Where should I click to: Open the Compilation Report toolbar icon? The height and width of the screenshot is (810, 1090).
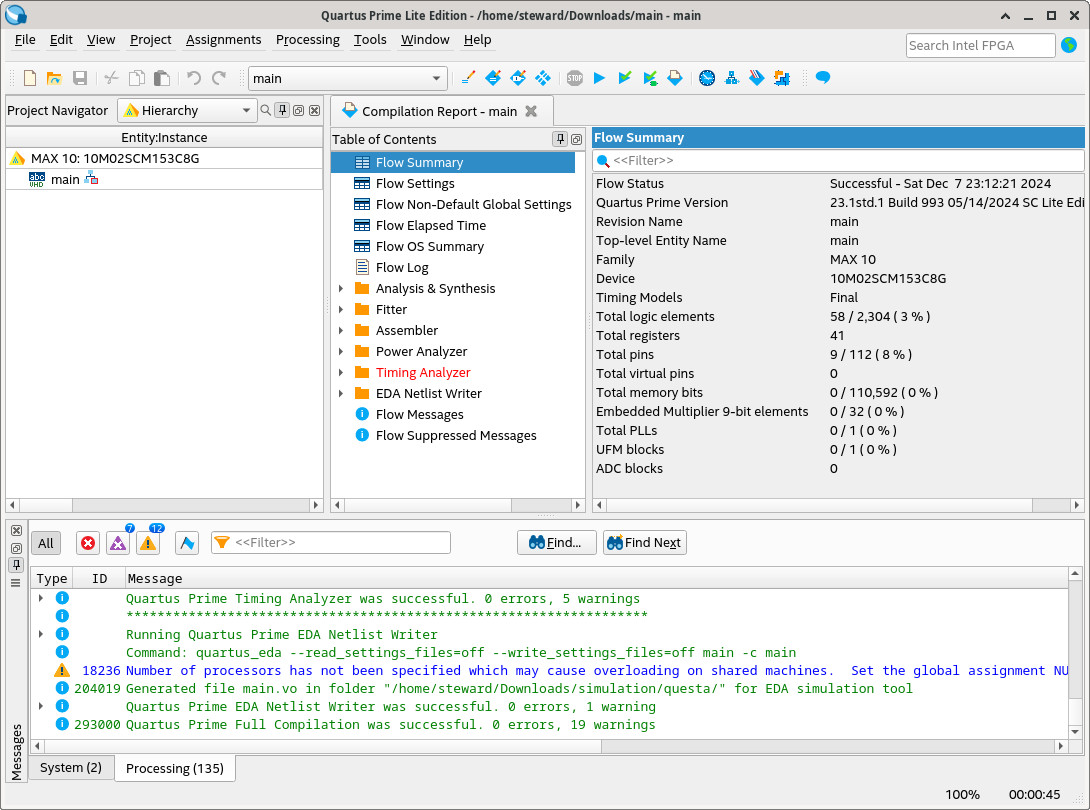coord(675,78)
